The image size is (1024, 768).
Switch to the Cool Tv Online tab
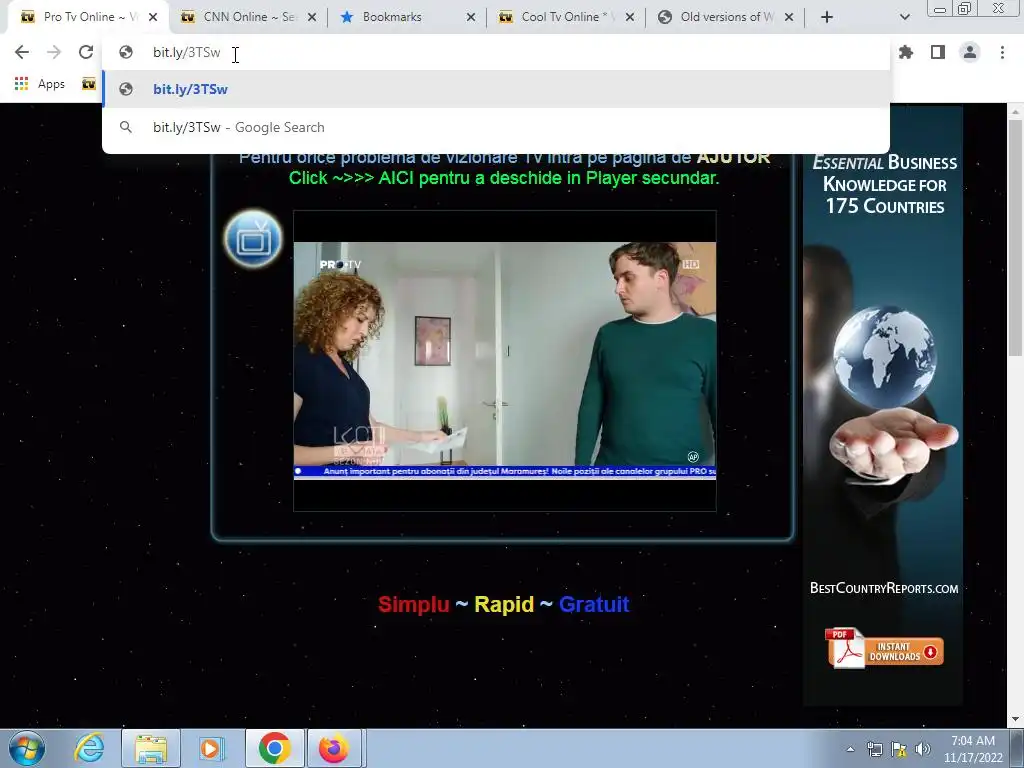(x=567, y=18)
